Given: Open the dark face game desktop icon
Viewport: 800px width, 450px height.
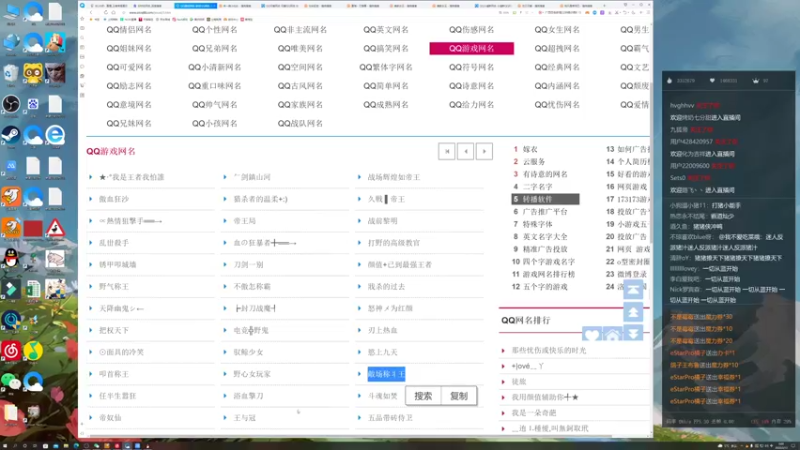Looking at the screenshot, I should [55, 73].
